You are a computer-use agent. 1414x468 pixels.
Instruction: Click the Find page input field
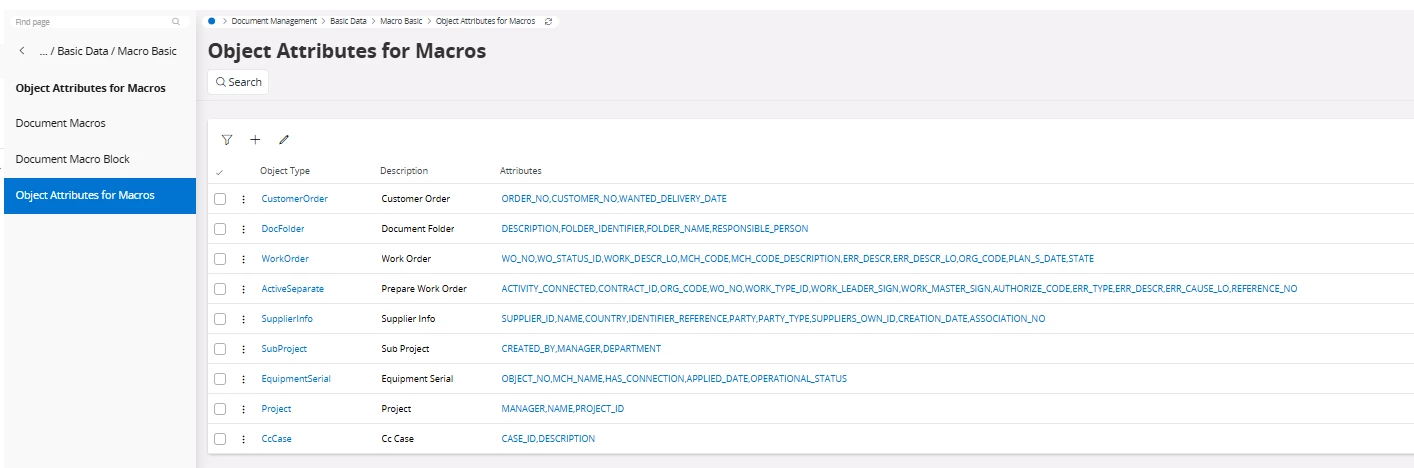point(90,21)
